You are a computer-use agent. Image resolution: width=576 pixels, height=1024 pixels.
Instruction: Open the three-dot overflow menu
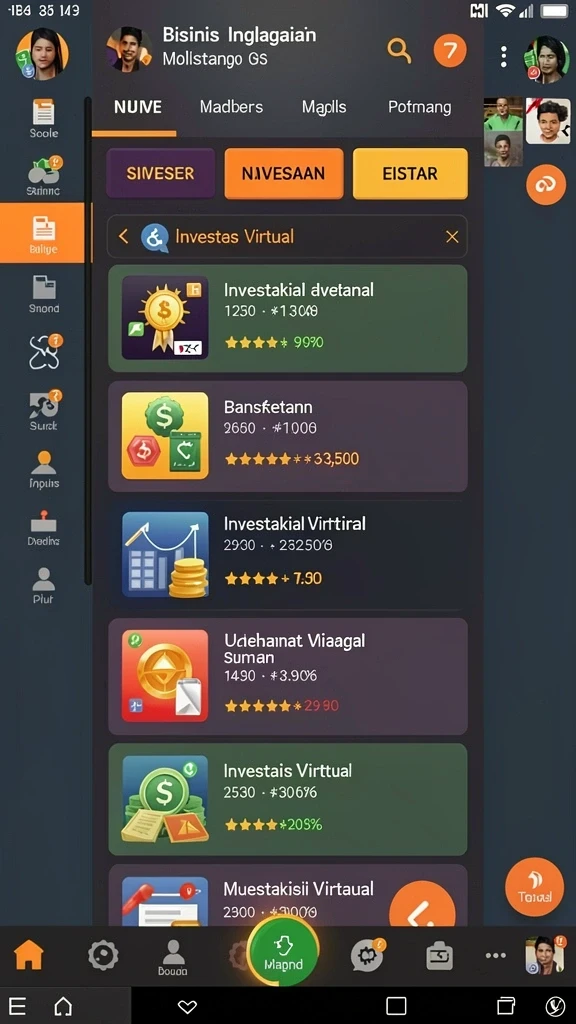pos(504,57)
